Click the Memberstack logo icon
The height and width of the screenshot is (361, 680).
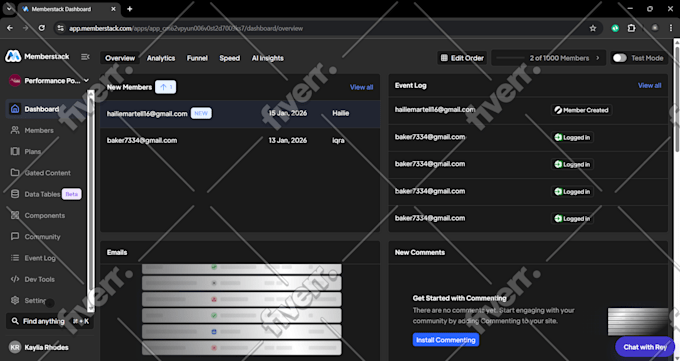(x=13, y=56)
